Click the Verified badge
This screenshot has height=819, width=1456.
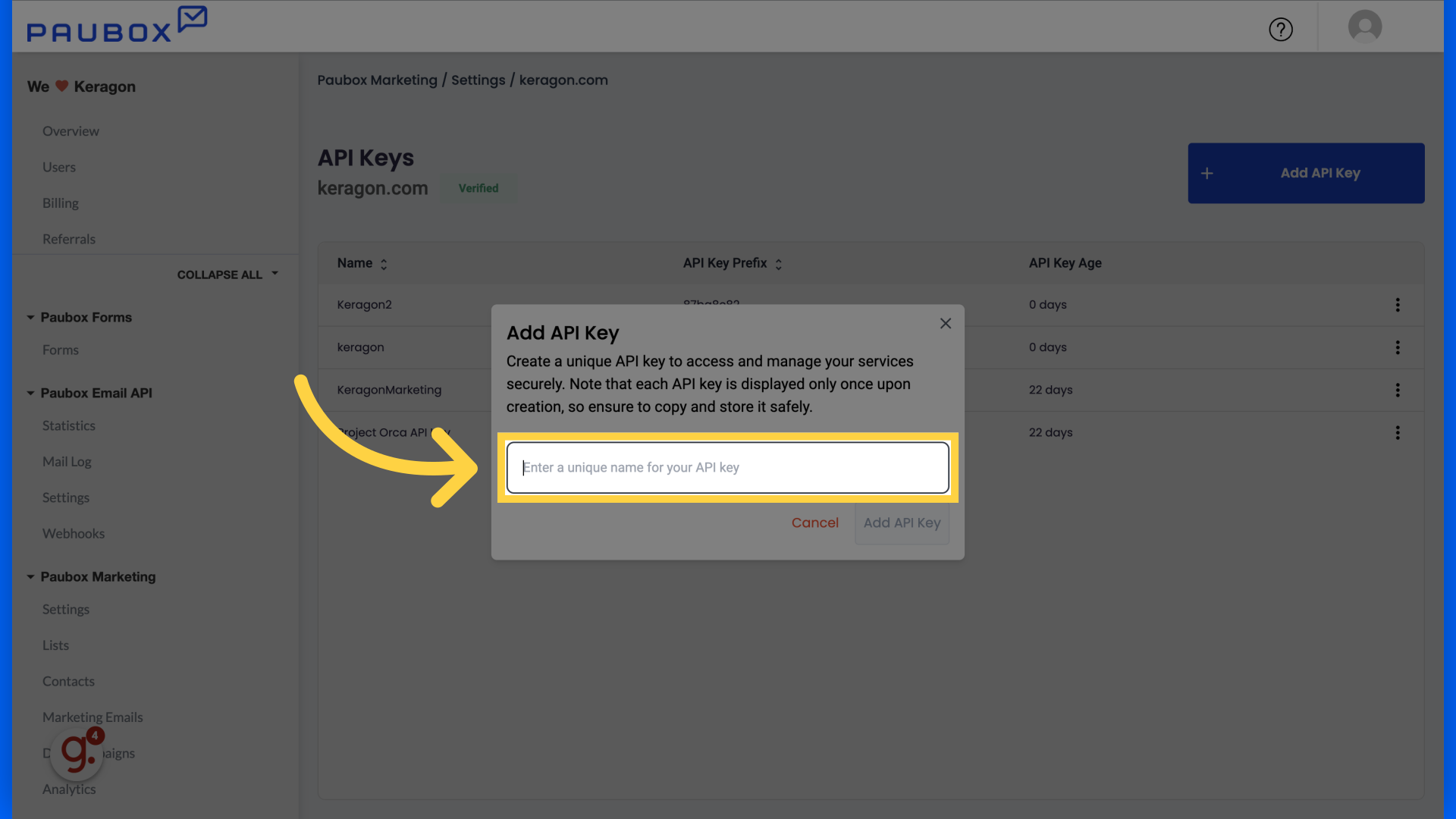pyautogui.click(x=479, y=188)
